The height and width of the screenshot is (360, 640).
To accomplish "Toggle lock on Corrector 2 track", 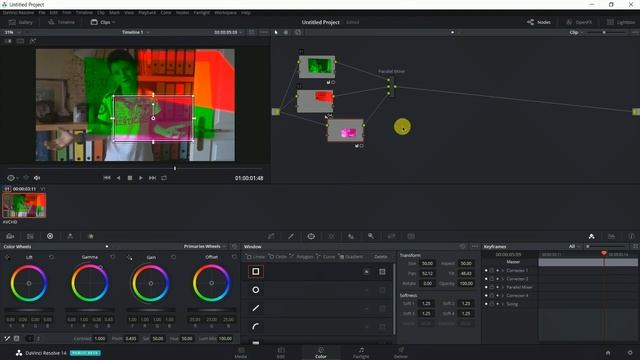I will tap(492, 279).
